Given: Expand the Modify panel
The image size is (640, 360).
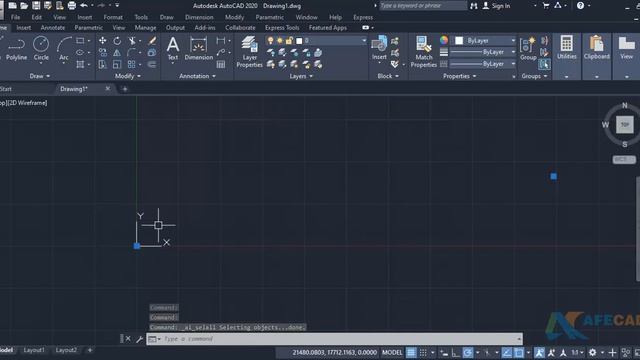Looking at the screenshot, I should tap(128, 76).
